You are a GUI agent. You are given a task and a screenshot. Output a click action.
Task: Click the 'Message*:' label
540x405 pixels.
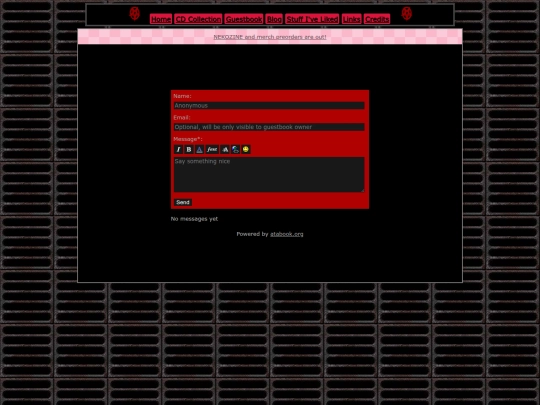[188, 139]
